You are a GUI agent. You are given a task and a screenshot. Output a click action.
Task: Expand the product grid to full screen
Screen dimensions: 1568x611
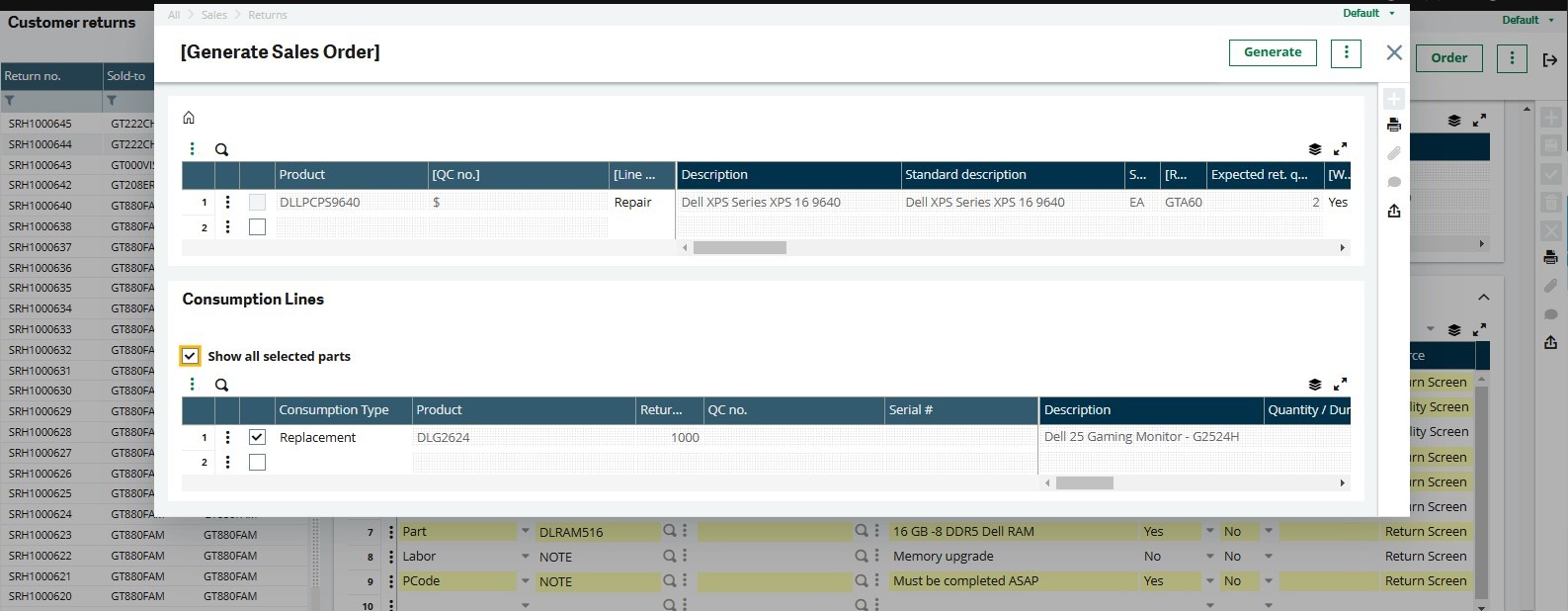(x=1340, y=149)
